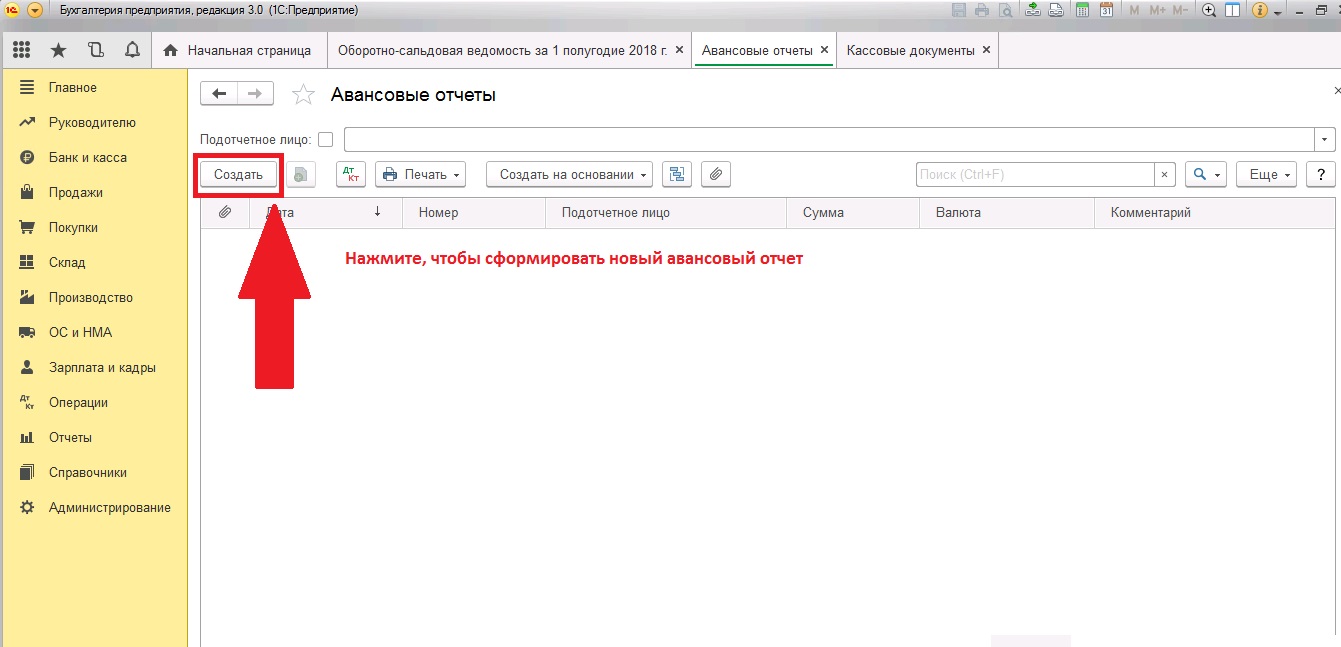1341x647 pixels.
Task: Open the Favorites star in top panel
Action: pos(58,50)
